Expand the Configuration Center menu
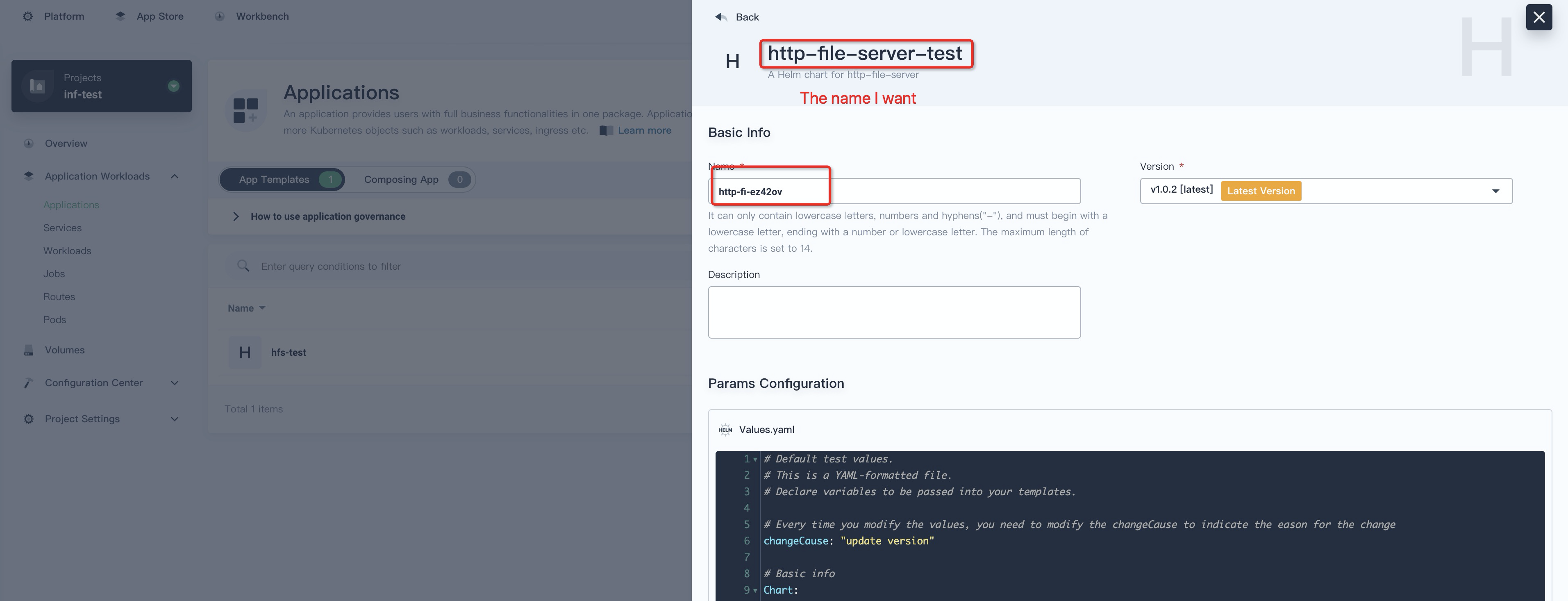The image size is (1568, 601). point(175,383)
